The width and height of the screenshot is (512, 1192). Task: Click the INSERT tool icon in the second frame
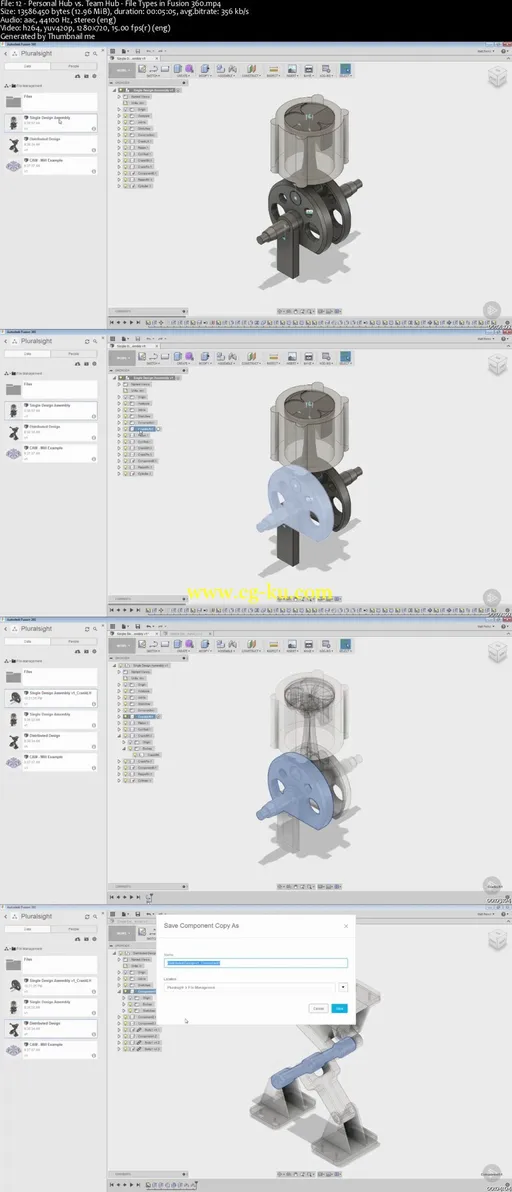[x=292, y=357]
